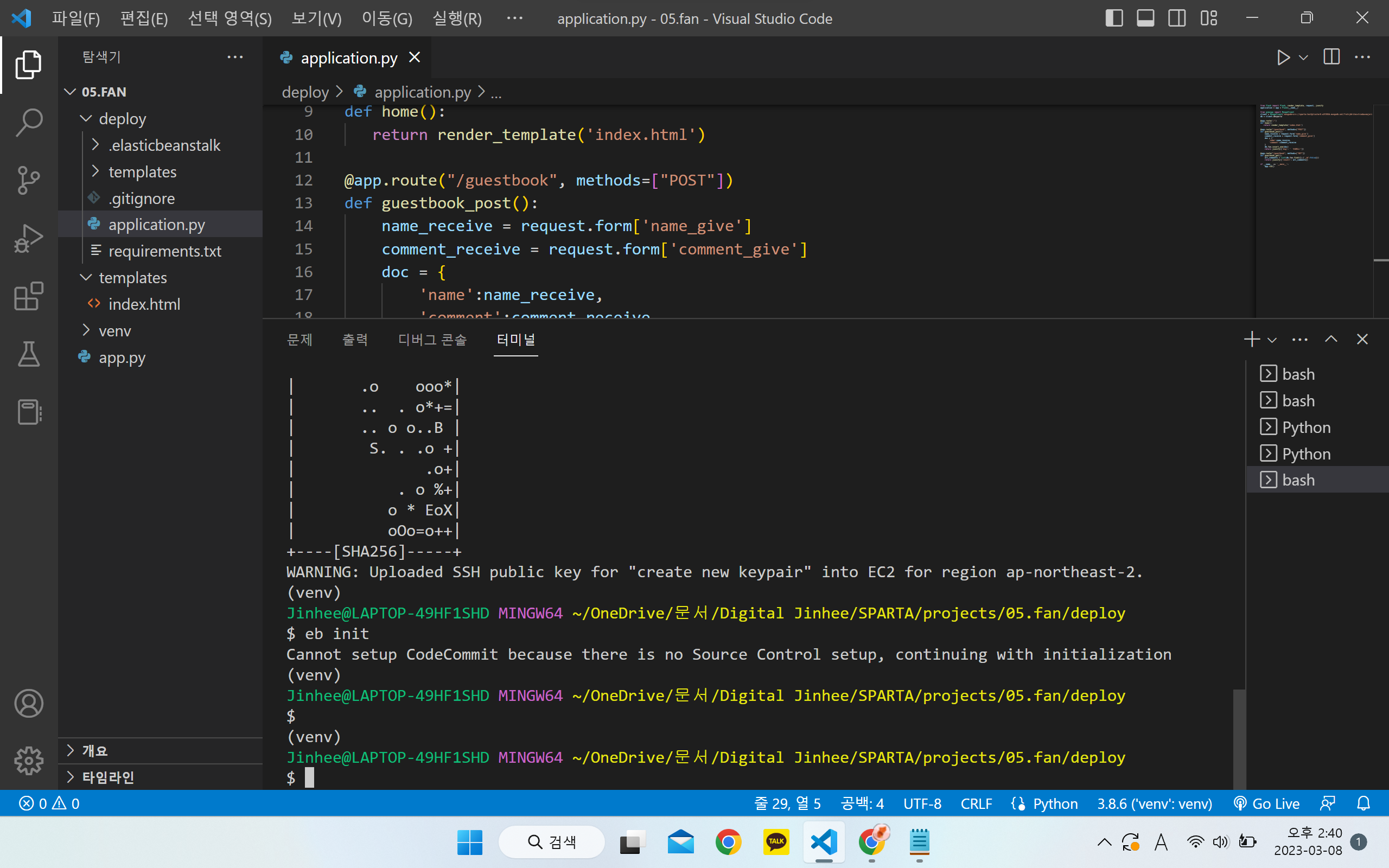The image size is (1389, 868).
Task: Open the new terminal profile dropdown
Action: point(1272,340)
